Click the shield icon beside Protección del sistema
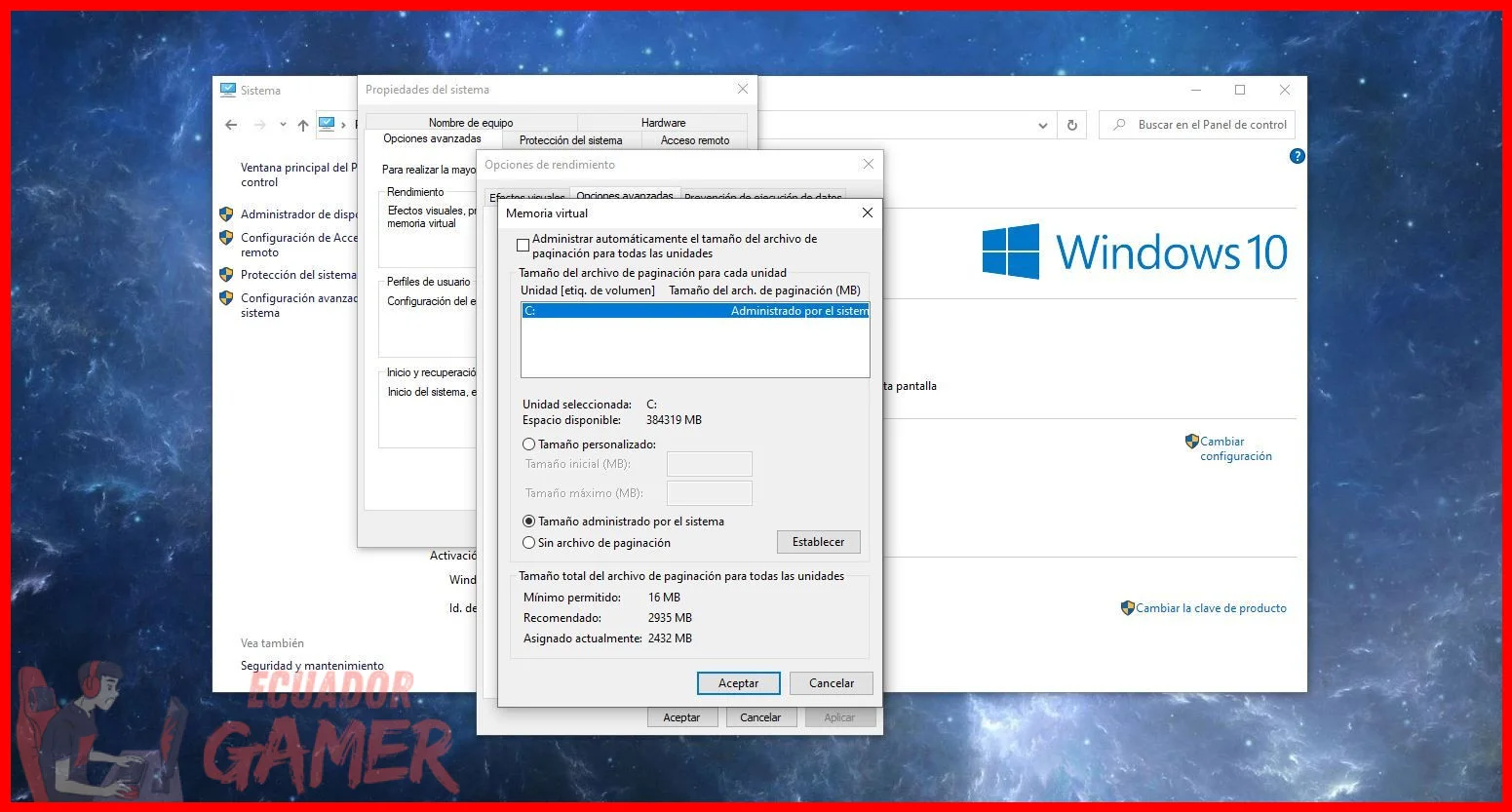Viewport: 1512px width, 812px height. [x=226, y=275]
